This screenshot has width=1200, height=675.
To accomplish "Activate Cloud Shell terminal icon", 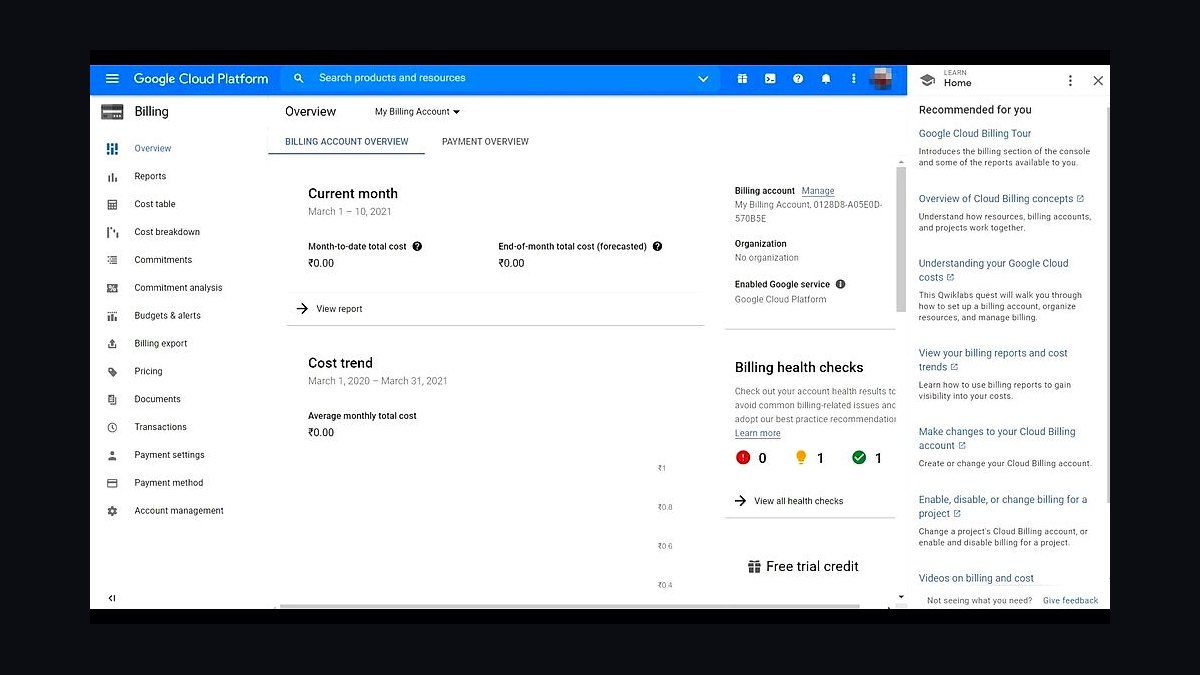I will point(770,78).
